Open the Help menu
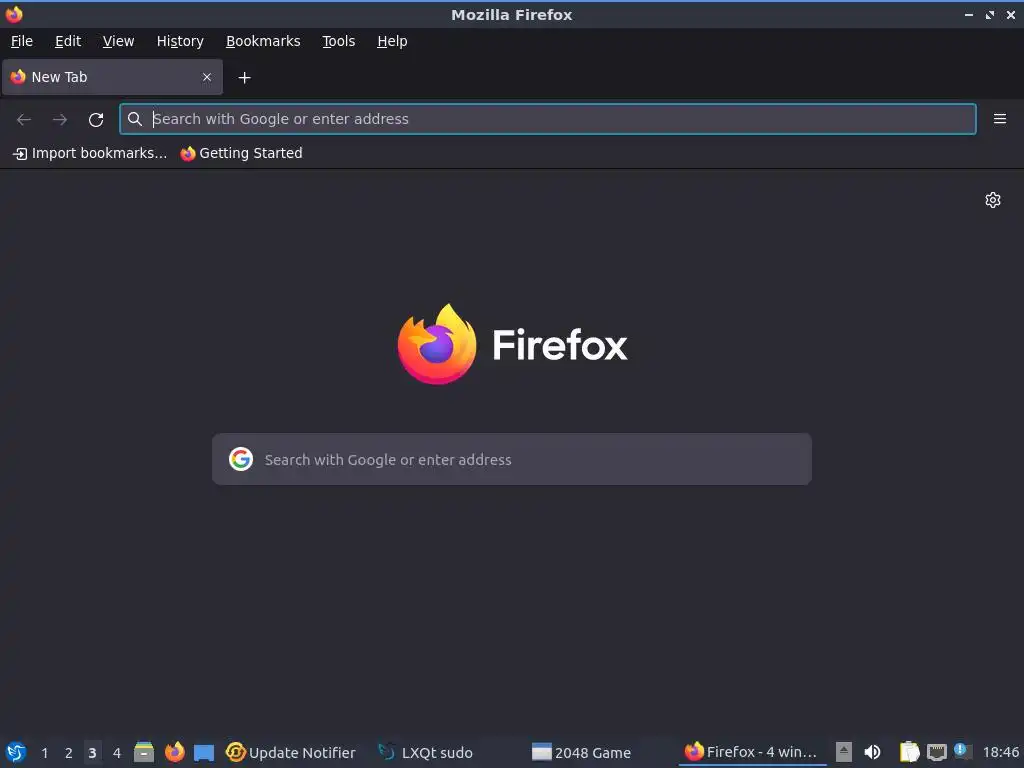 pyautogui.click(x=392, y=41)
